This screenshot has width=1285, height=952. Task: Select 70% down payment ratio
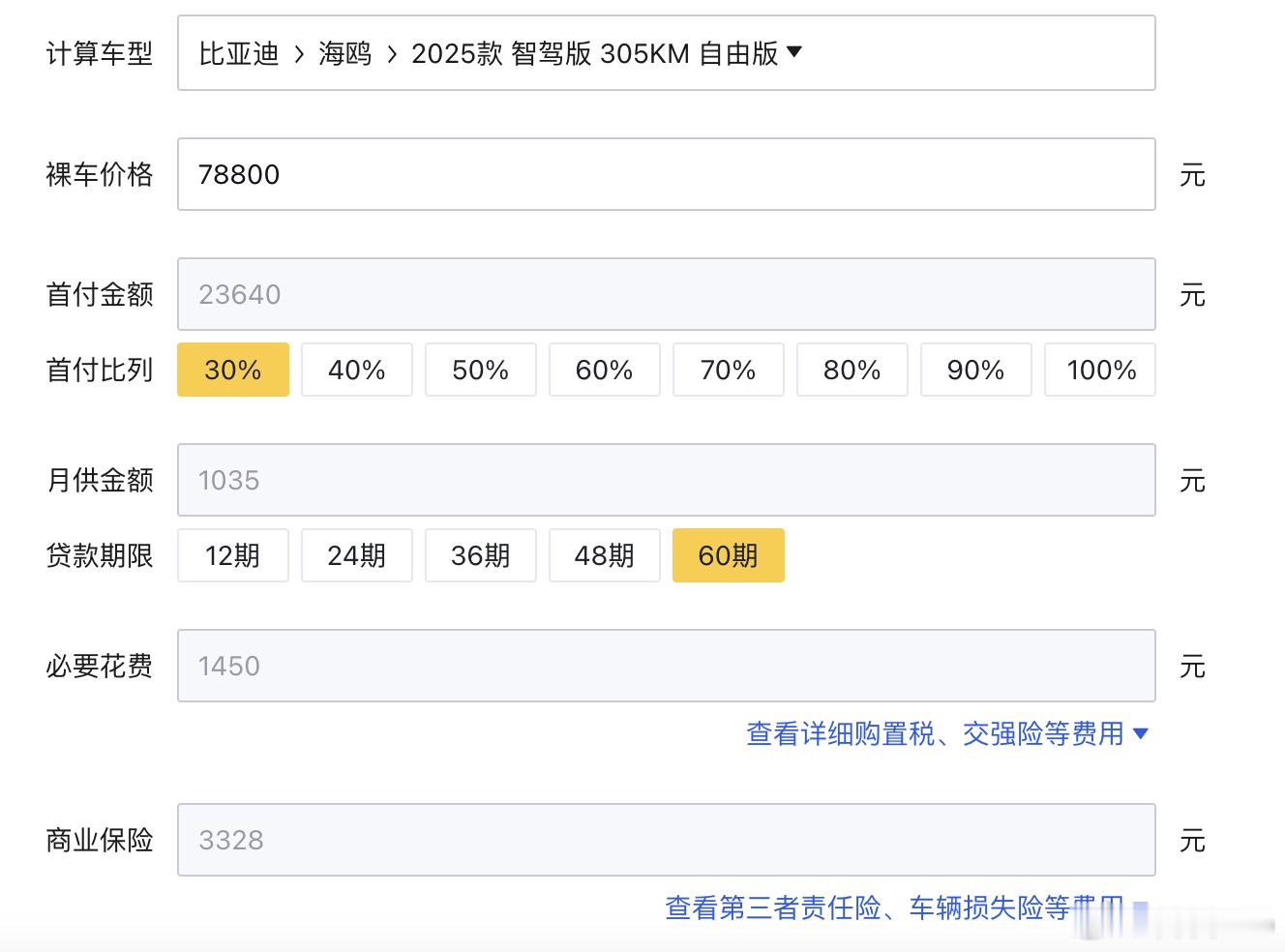click(729, 370)
